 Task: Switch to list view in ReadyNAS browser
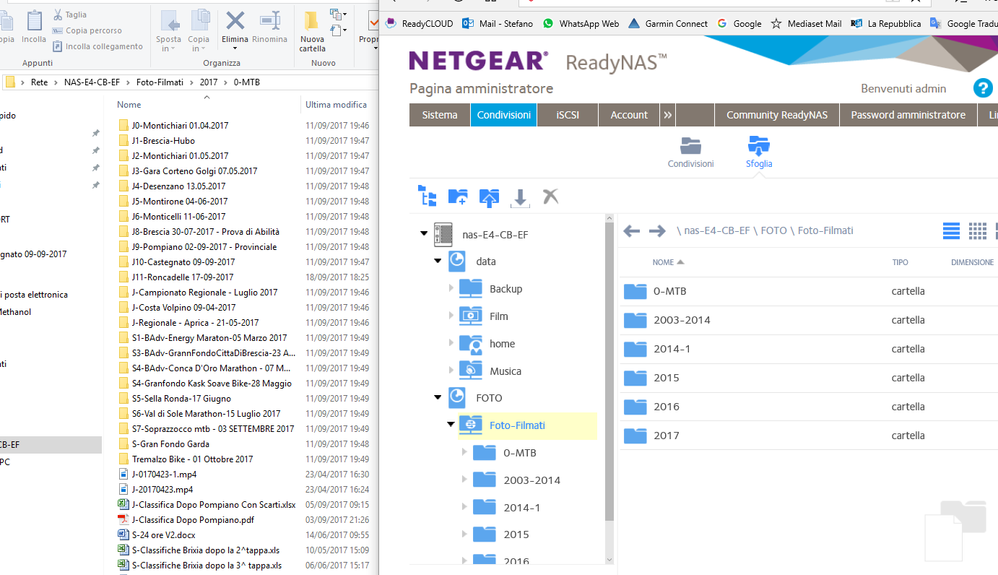click(x=951, y=231)
